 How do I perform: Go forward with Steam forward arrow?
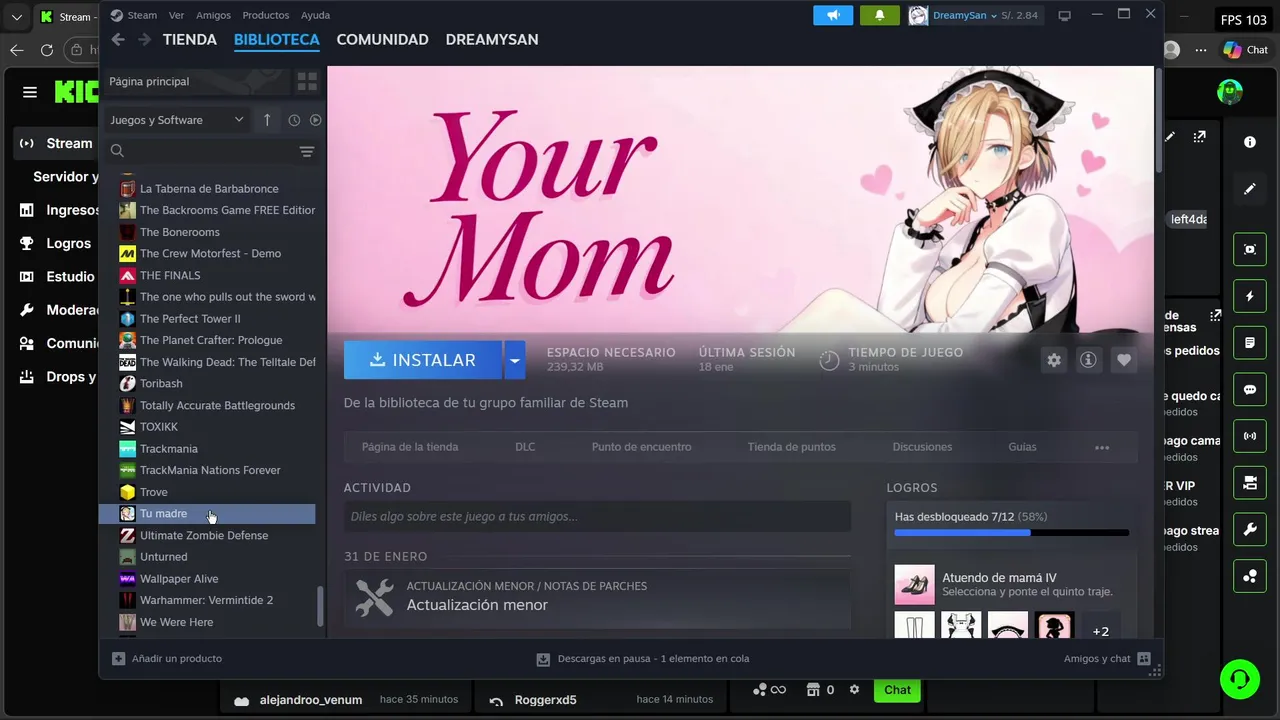tap(144, 39)
